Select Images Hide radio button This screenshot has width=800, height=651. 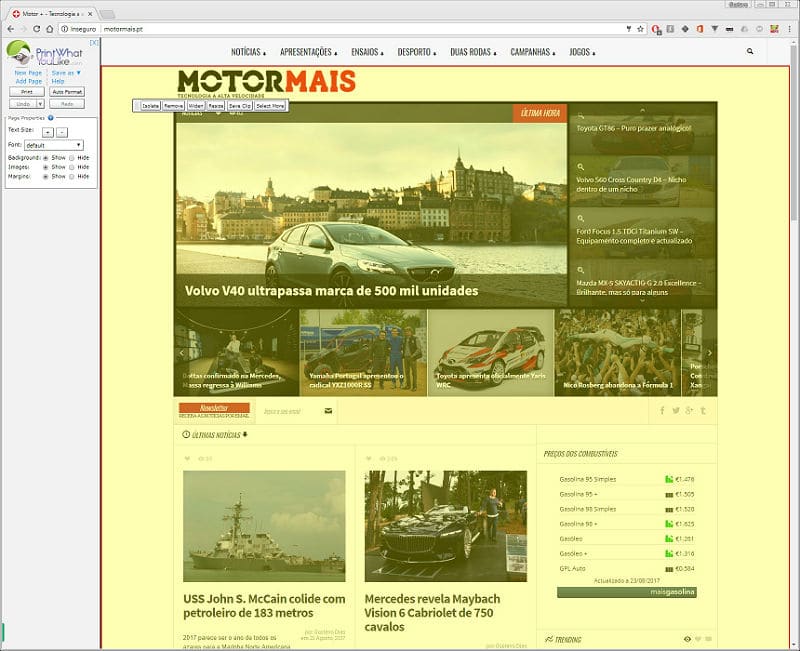pyautogui.click(x=71, y=167)
